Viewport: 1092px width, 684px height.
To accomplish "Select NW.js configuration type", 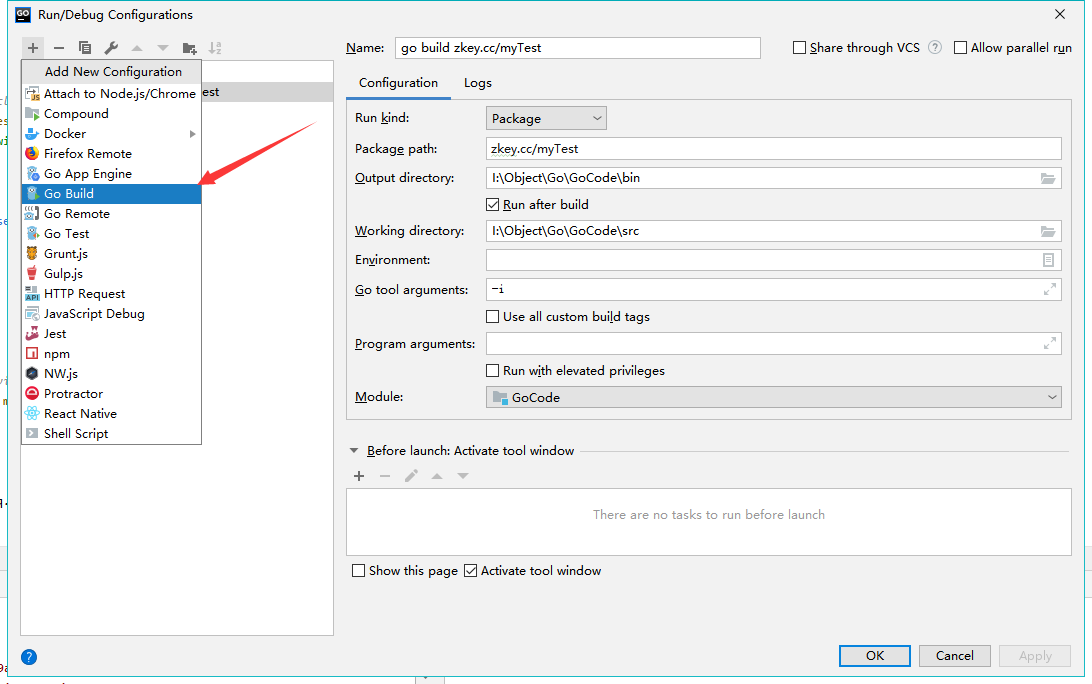I will coord(111,374).
